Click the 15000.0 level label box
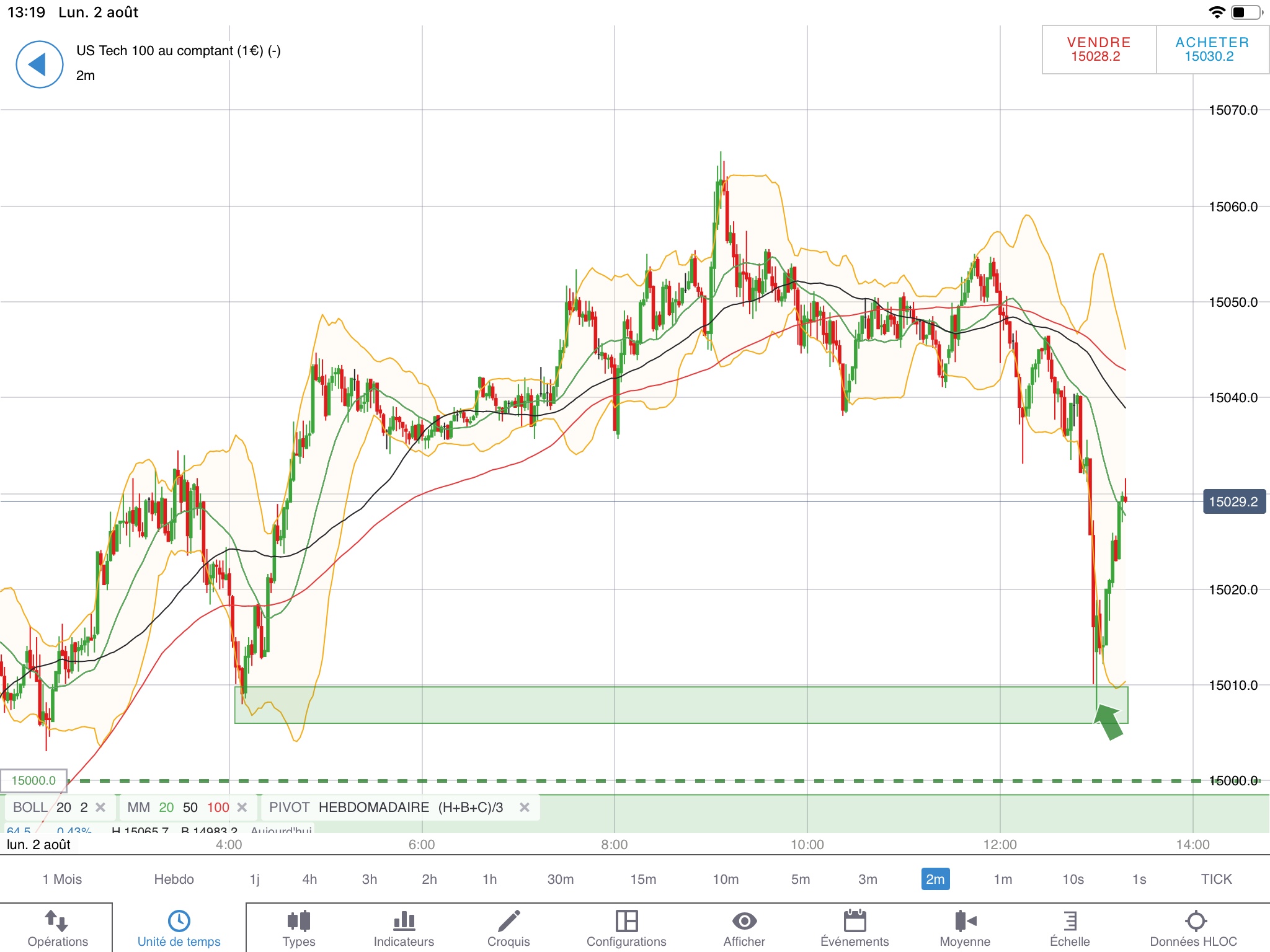 (x=33, y=781)
